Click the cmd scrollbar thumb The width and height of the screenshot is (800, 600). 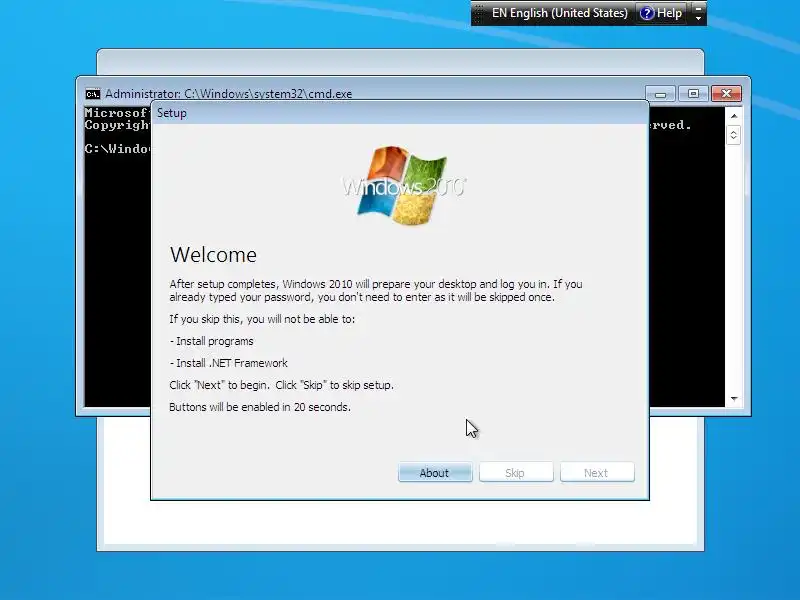click(x=734, y=135)
